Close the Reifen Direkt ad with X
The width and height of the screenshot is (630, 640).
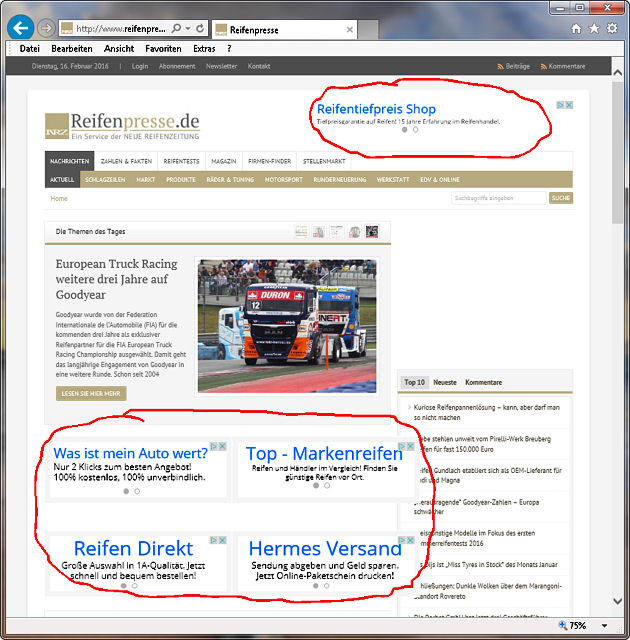coord(222,540)
